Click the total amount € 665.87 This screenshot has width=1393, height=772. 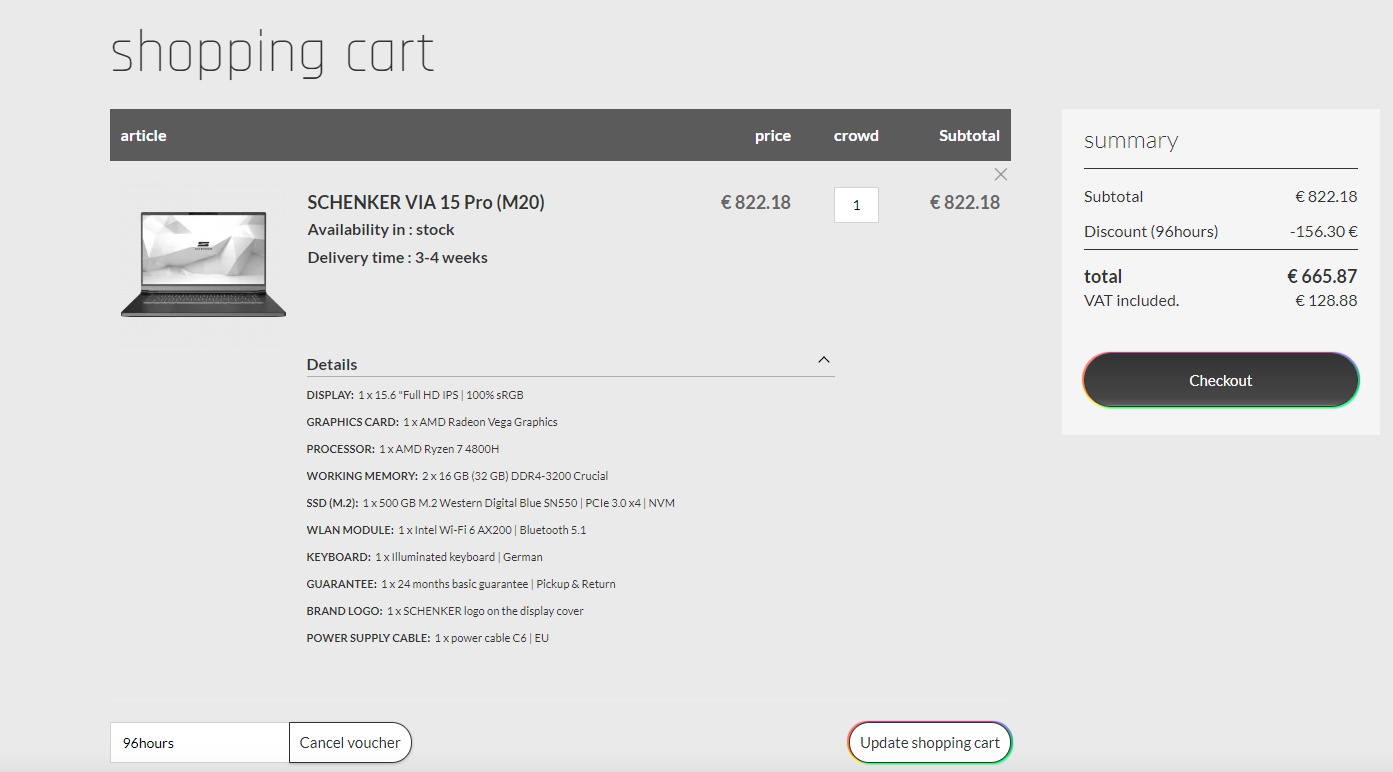1322,276
